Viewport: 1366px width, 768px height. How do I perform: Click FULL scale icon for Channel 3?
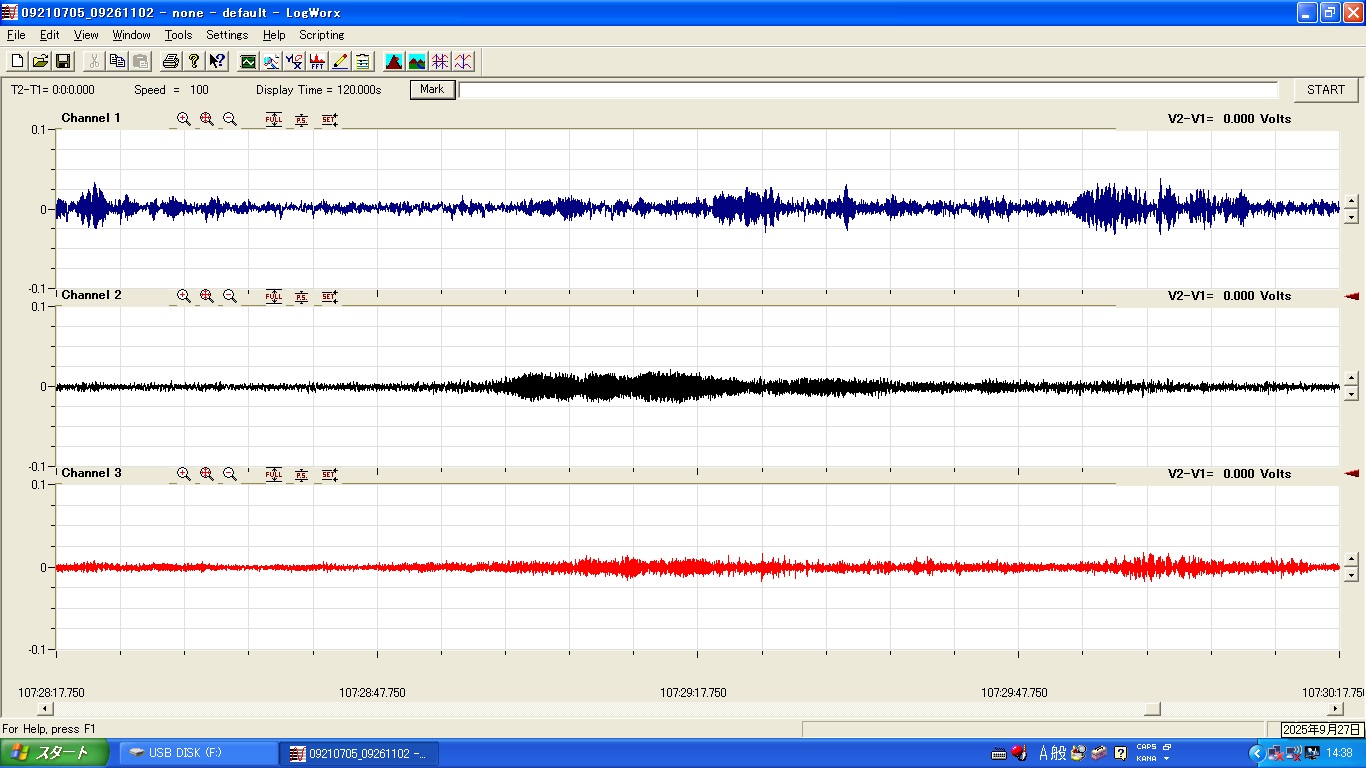274,474
